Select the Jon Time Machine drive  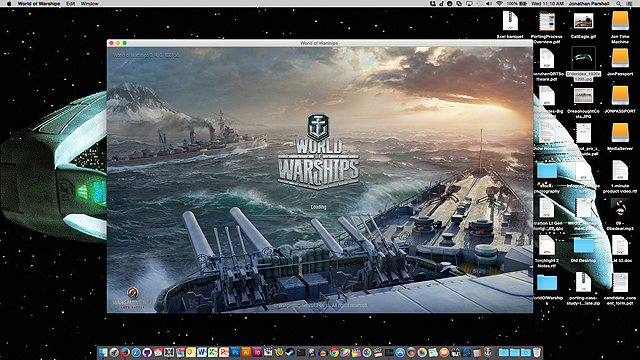pyautogui.click(x=620, y=20)
